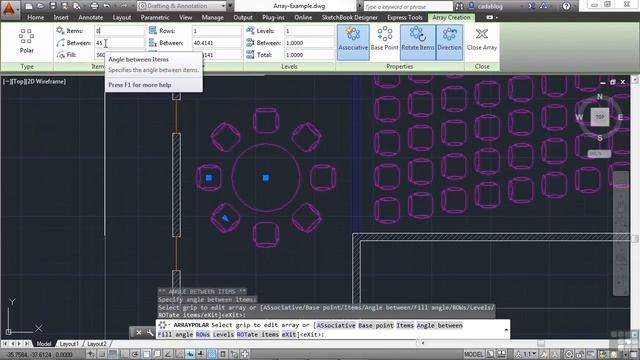640x360 pixels.
Task: Click the Levels count input field
Action: [x=309, y=31]
